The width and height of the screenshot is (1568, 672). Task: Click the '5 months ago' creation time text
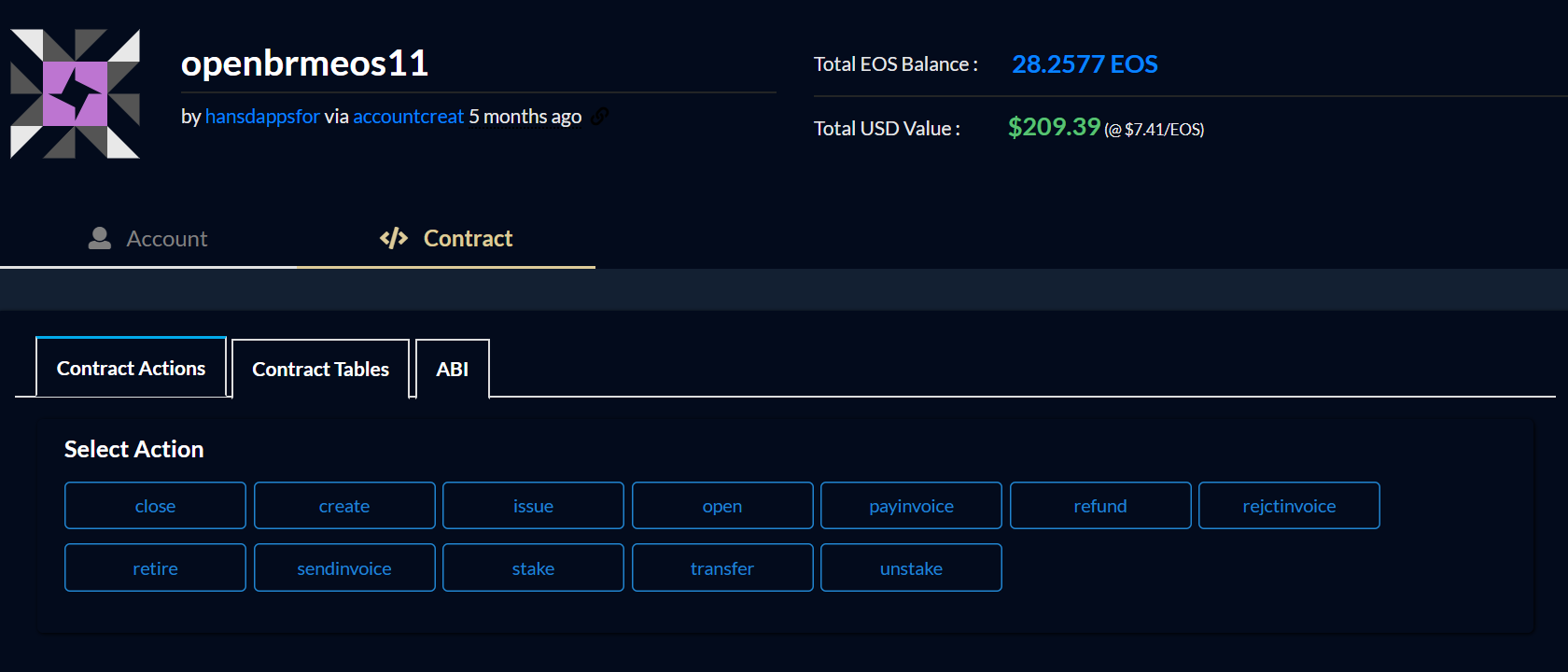525,117
